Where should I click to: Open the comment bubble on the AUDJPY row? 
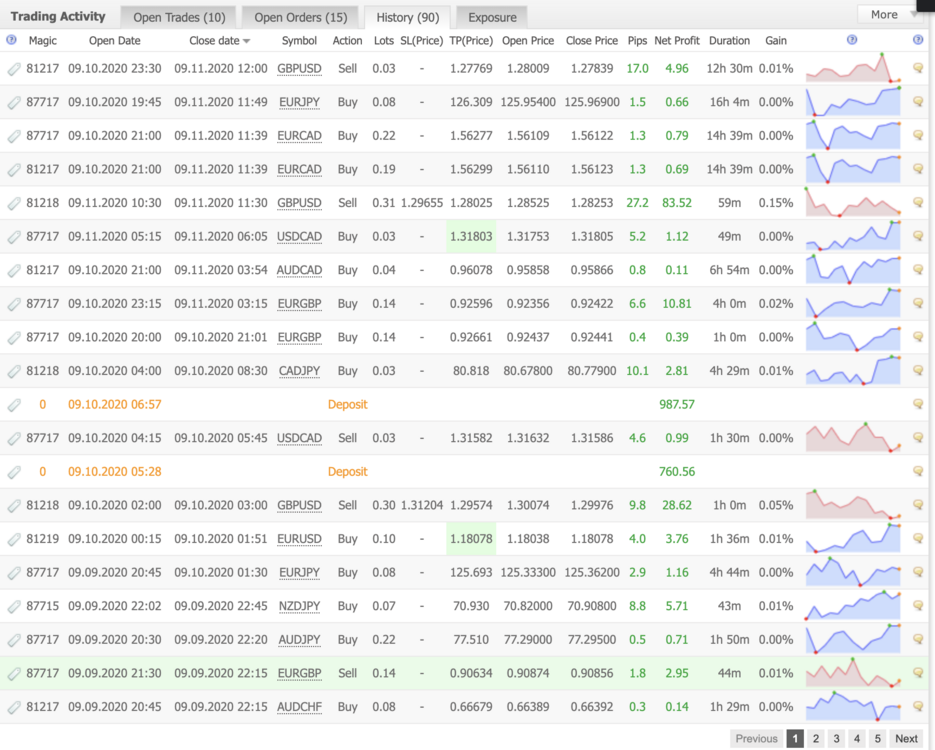918,639
